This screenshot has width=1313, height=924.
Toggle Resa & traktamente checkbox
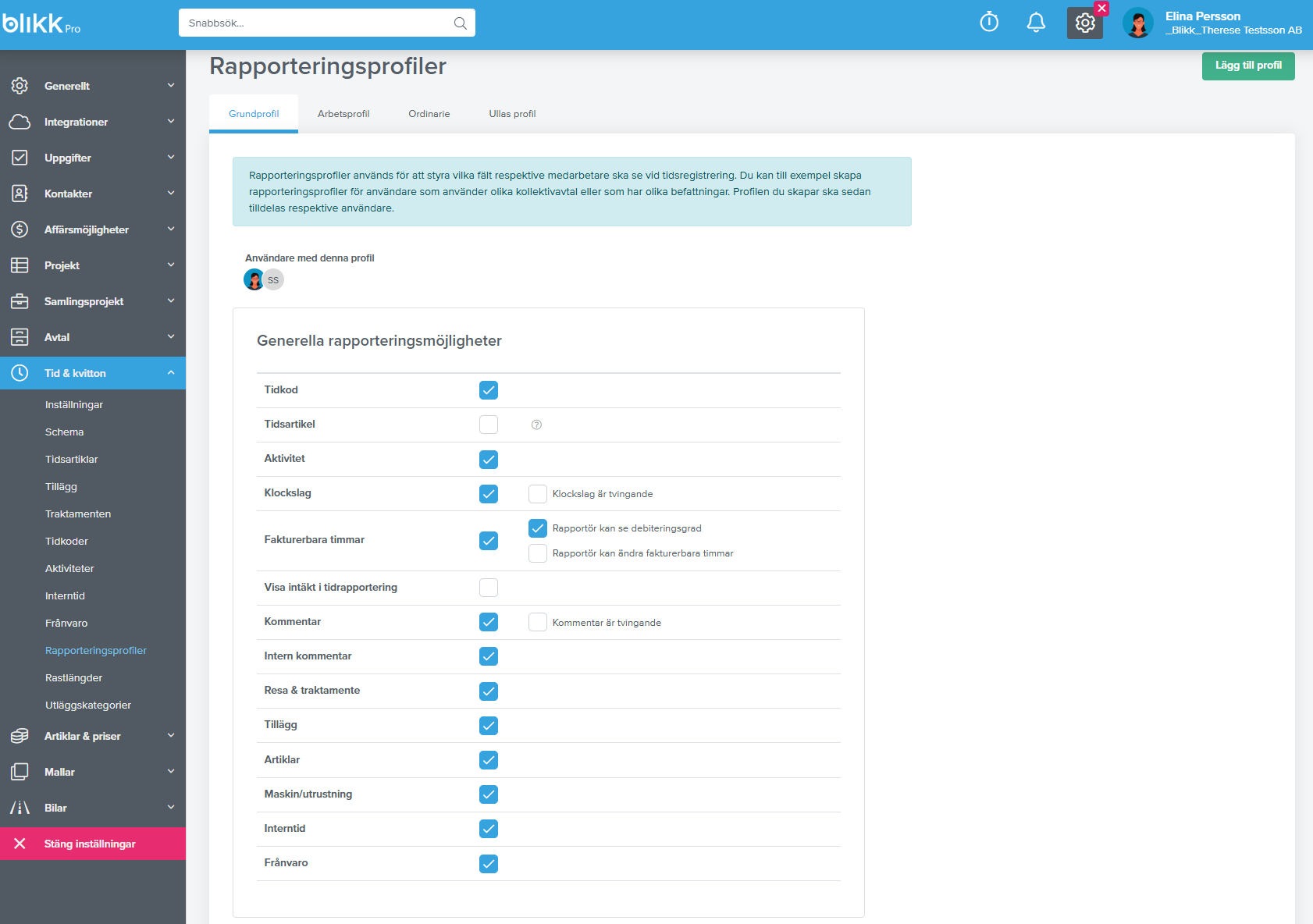tap(489, 691)
